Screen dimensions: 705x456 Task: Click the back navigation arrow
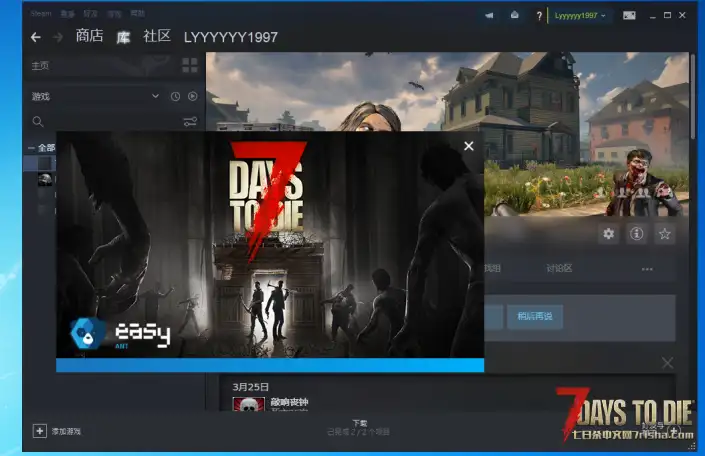tap(36, 37)
